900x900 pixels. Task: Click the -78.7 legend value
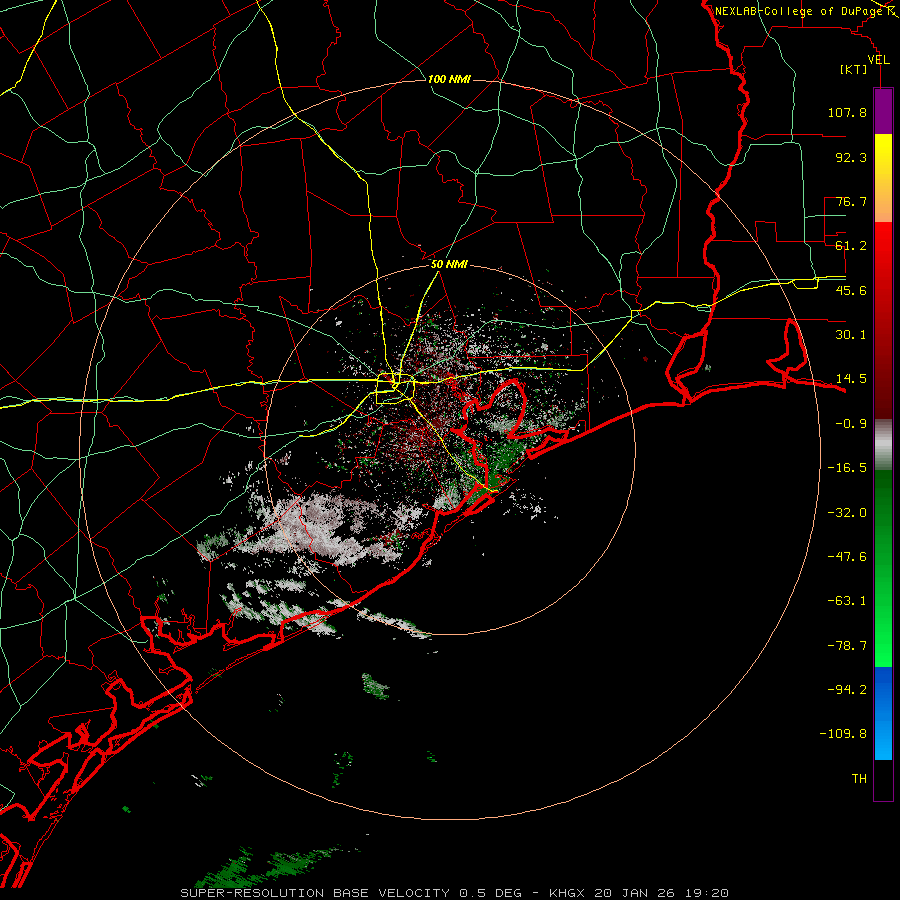click(x=847, y=646)
